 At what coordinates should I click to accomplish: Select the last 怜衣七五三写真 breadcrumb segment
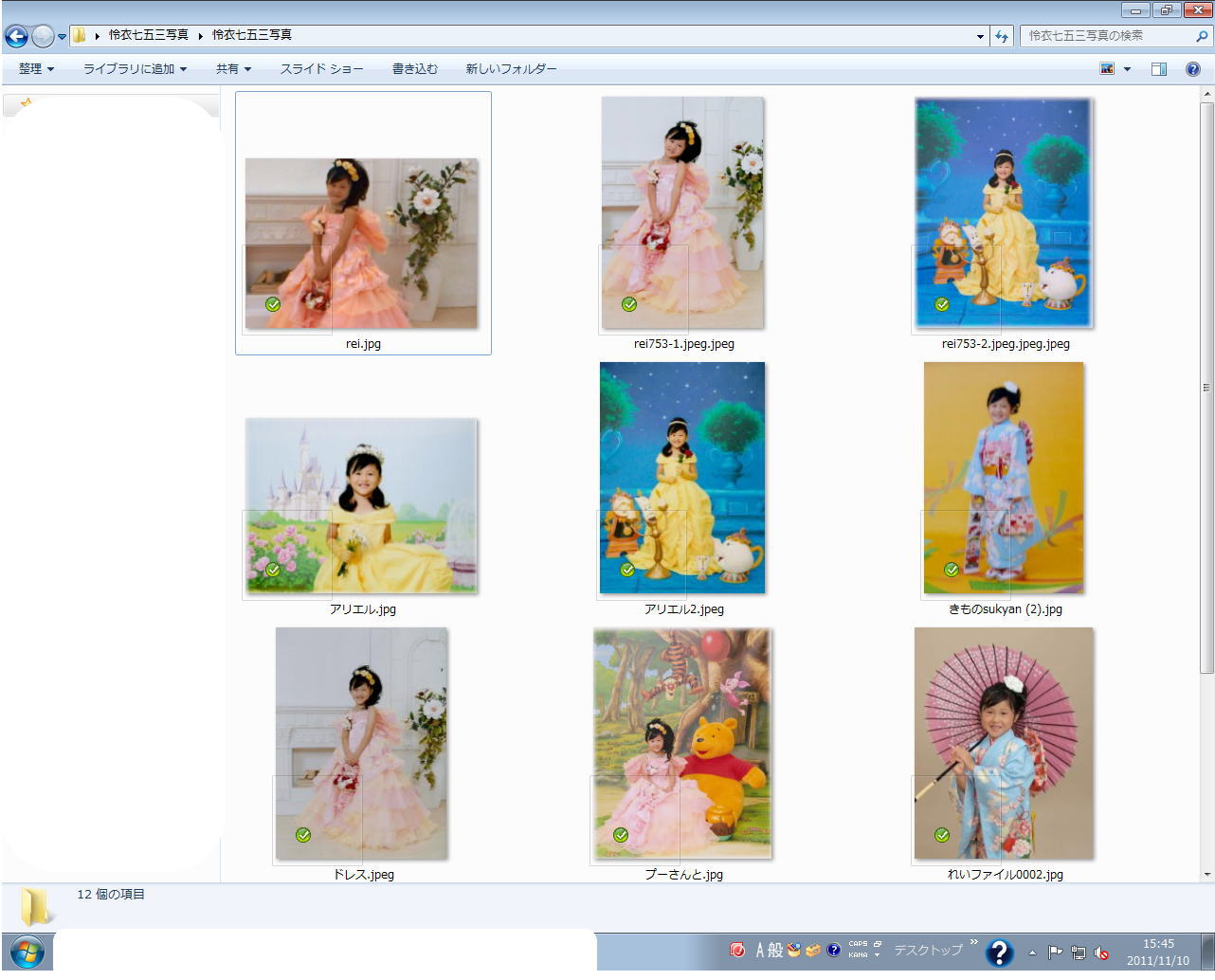[252, 35]
